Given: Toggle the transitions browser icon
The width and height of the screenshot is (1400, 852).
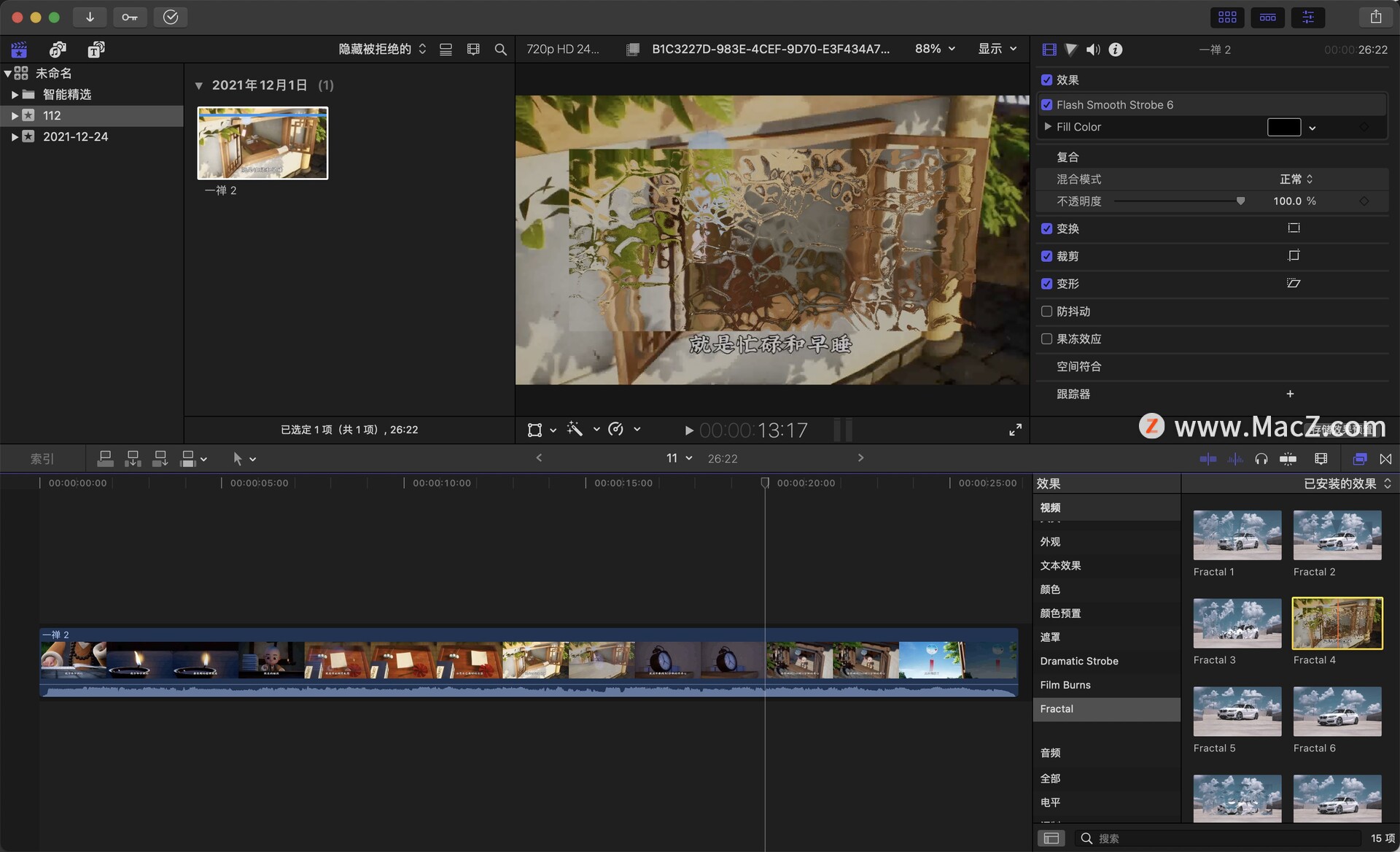Looking at the screenshot, I should click(x=1385, y=459).
